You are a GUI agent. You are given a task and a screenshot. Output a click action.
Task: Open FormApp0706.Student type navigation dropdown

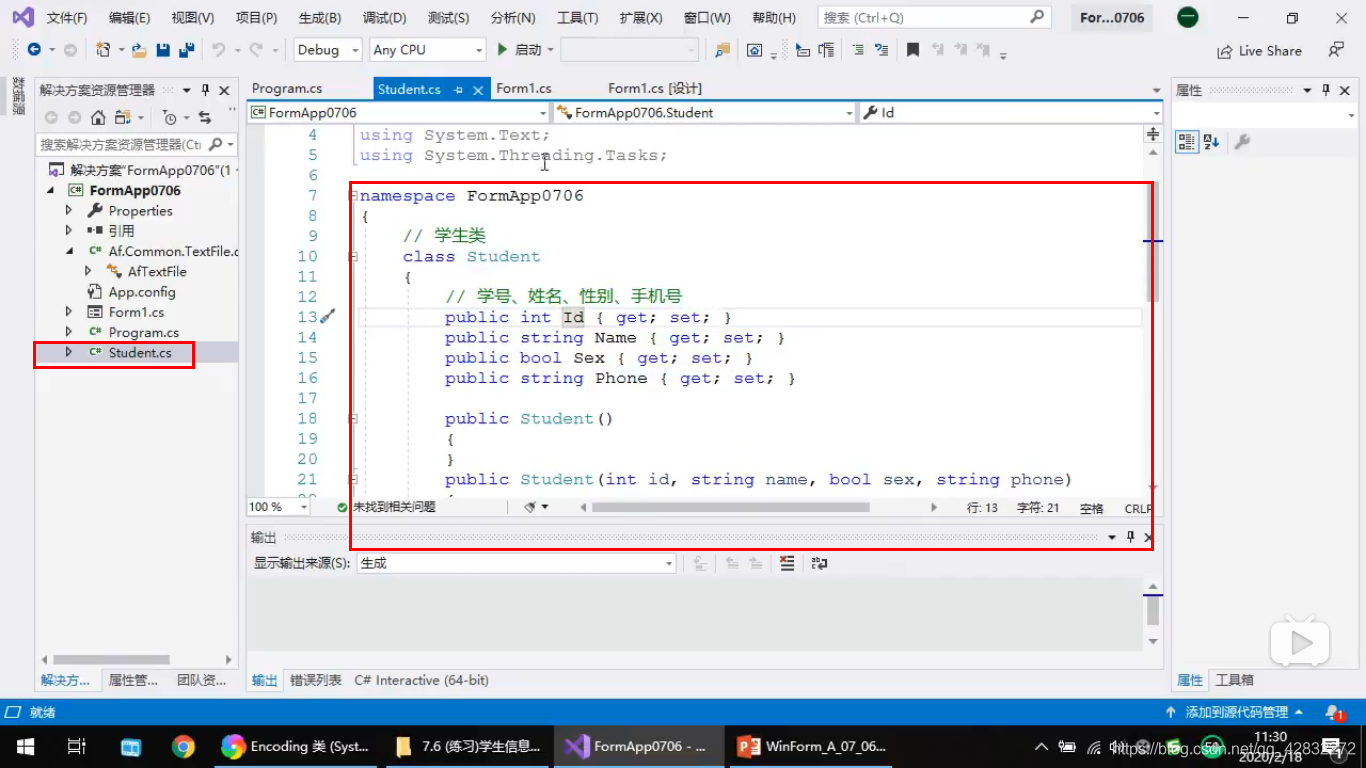click(x=704, y=113)
